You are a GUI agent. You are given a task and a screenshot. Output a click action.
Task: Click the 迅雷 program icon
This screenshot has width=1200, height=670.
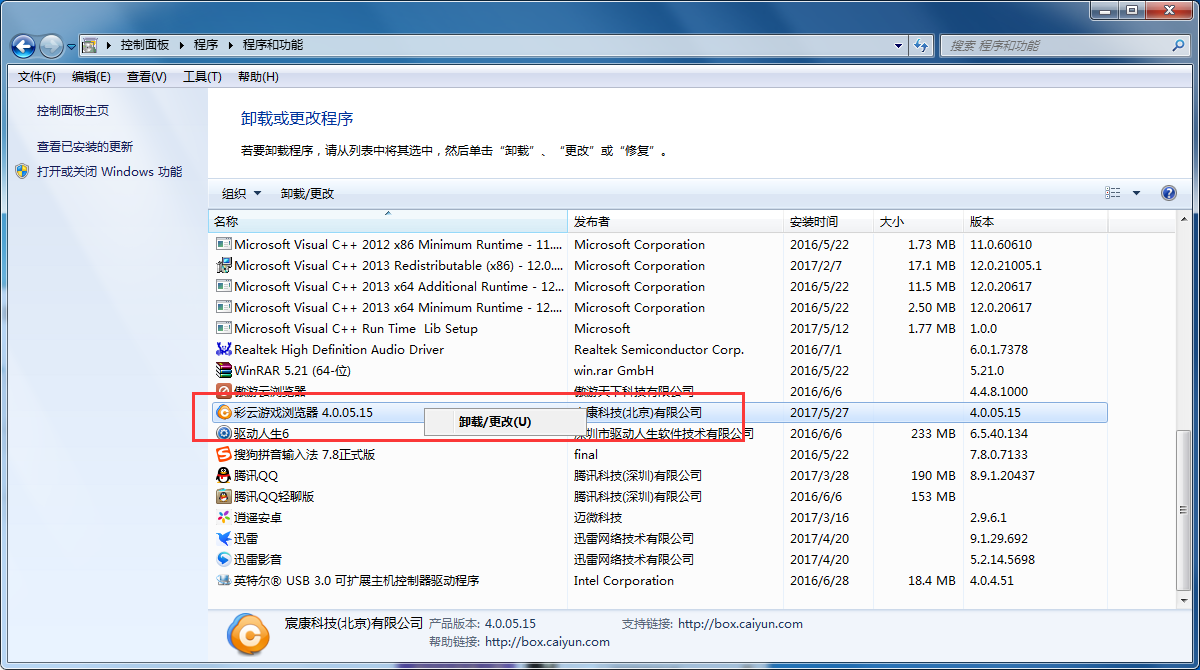[x=224, y=539]
